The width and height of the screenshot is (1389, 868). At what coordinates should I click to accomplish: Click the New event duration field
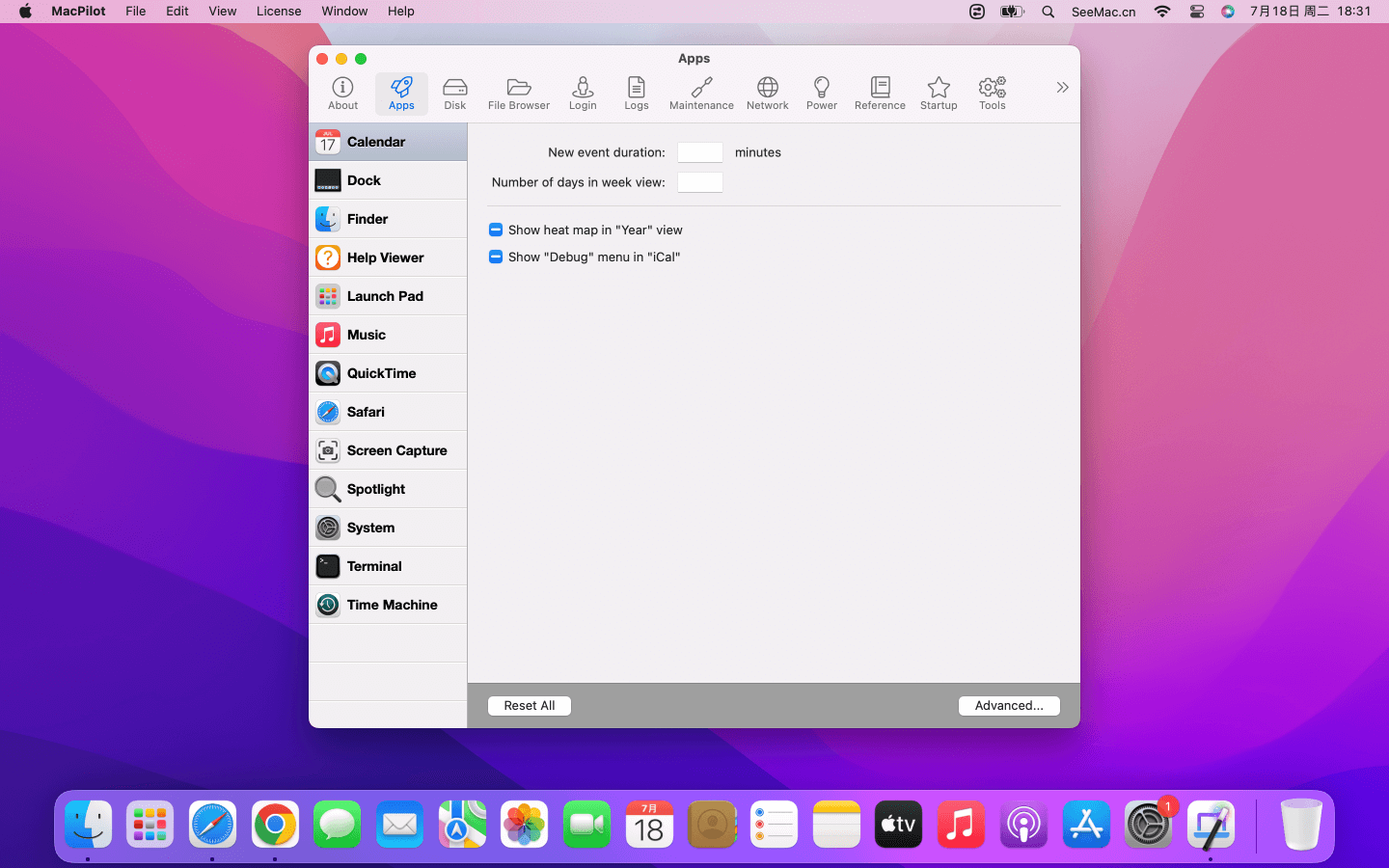(x=700, y=152)
